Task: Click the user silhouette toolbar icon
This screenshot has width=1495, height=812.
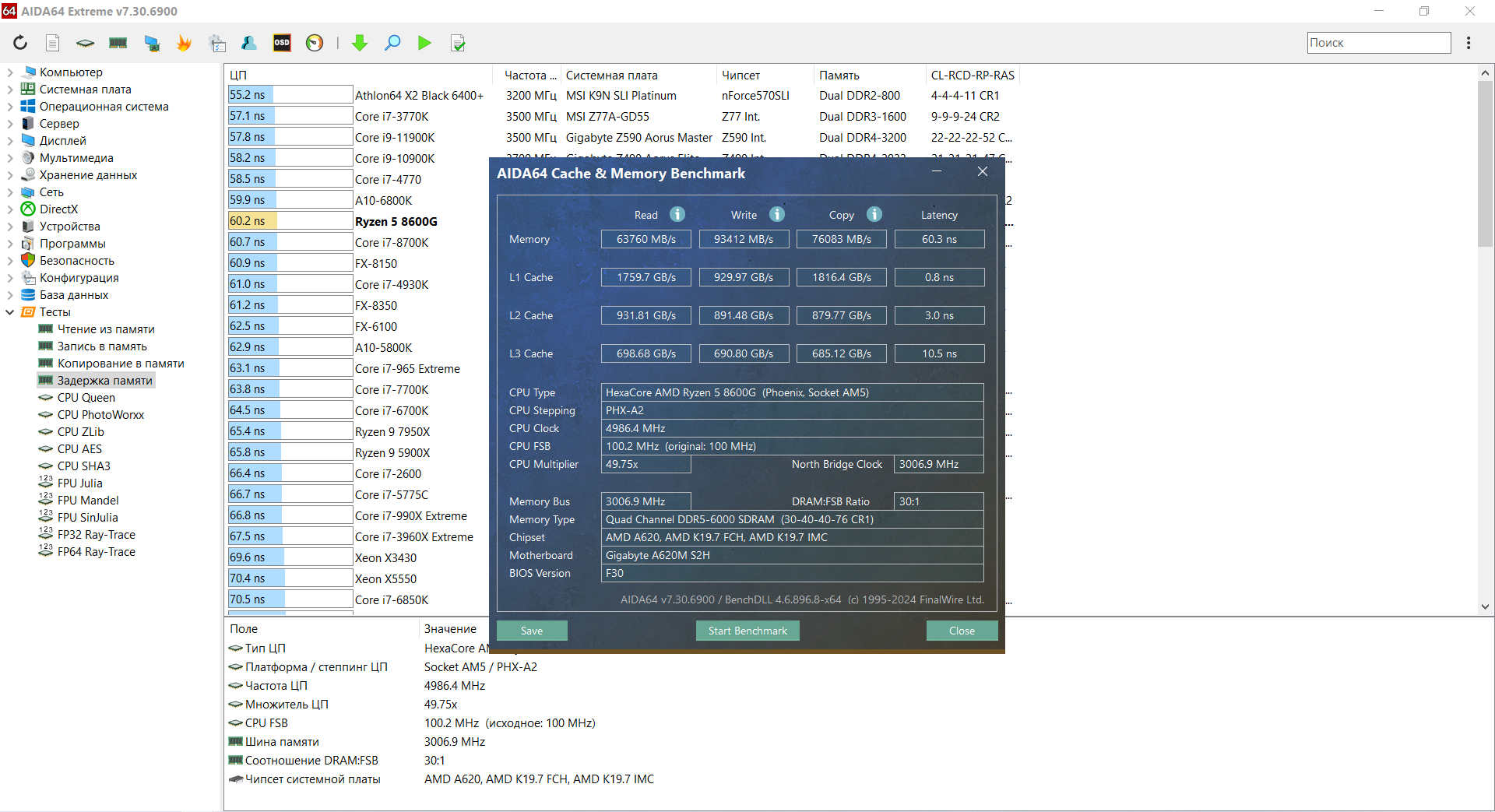Action: [249, 43]
